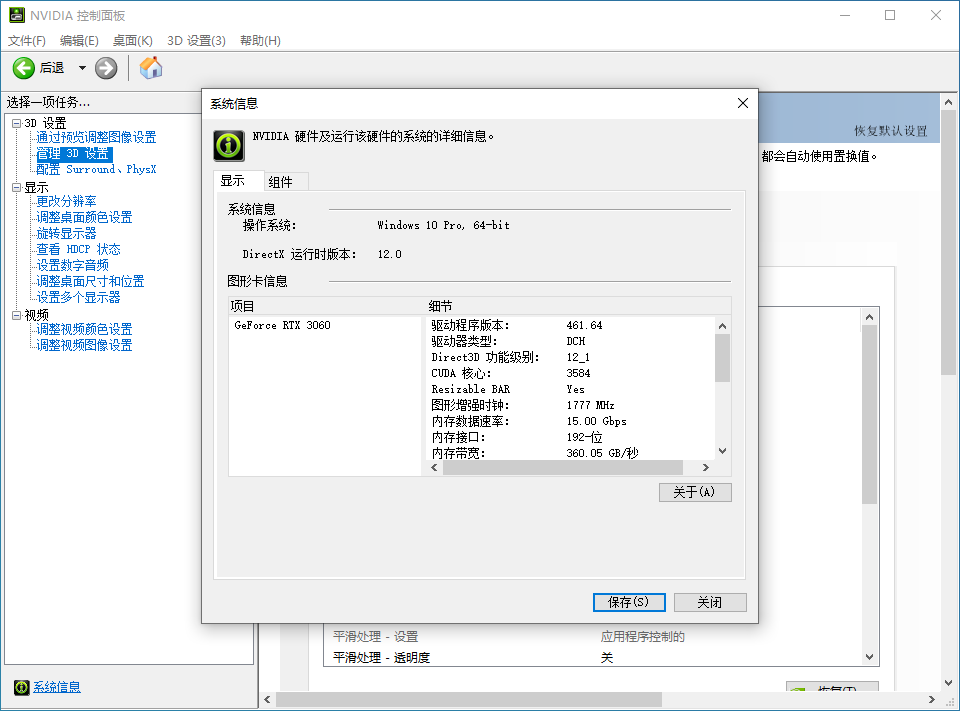
Task: Open 旋转显示器 in tree
Action: point(66,233)
